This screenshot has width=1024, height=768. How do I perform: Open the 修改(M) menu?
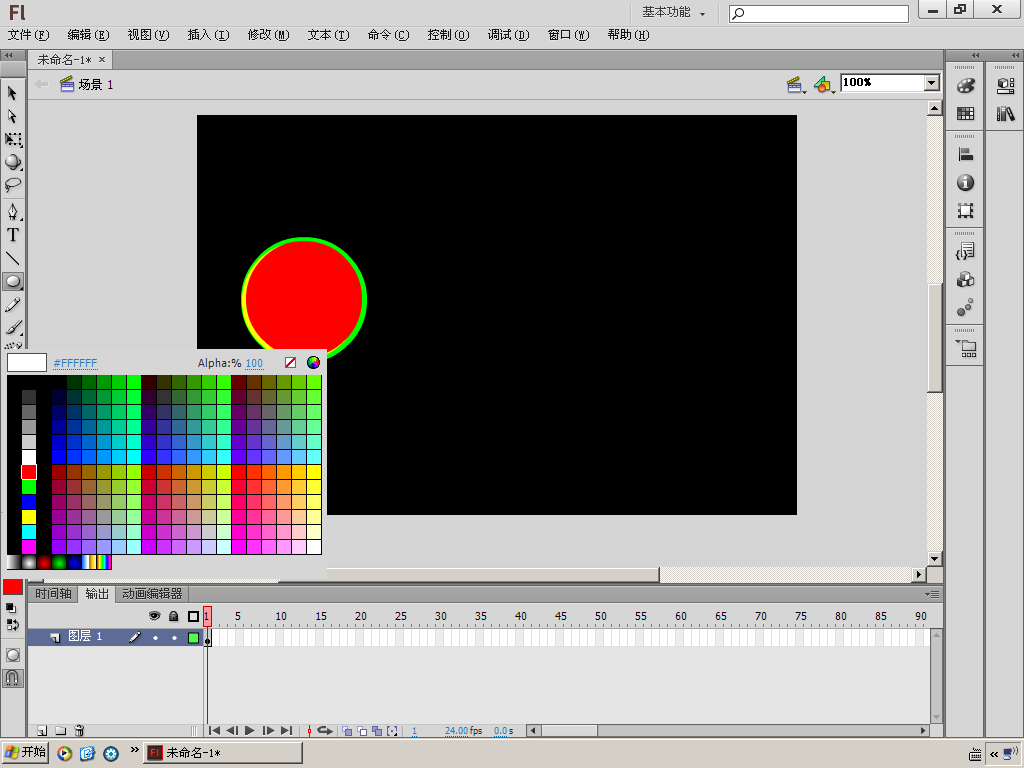coord(268,35)
